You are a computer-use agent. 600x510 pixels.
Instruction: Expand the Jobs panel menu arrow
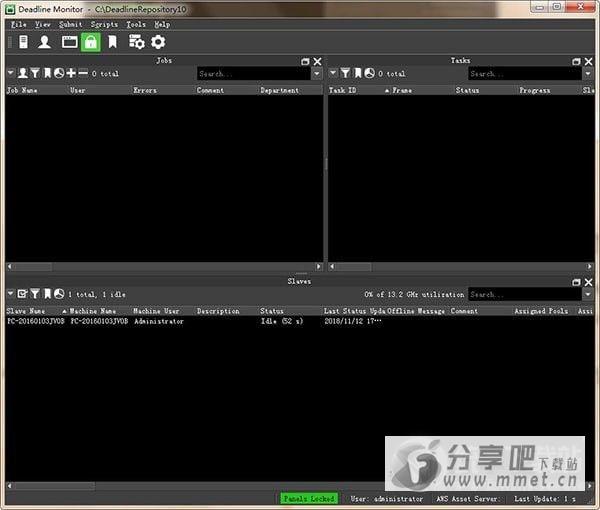click(x=11, y=72)
